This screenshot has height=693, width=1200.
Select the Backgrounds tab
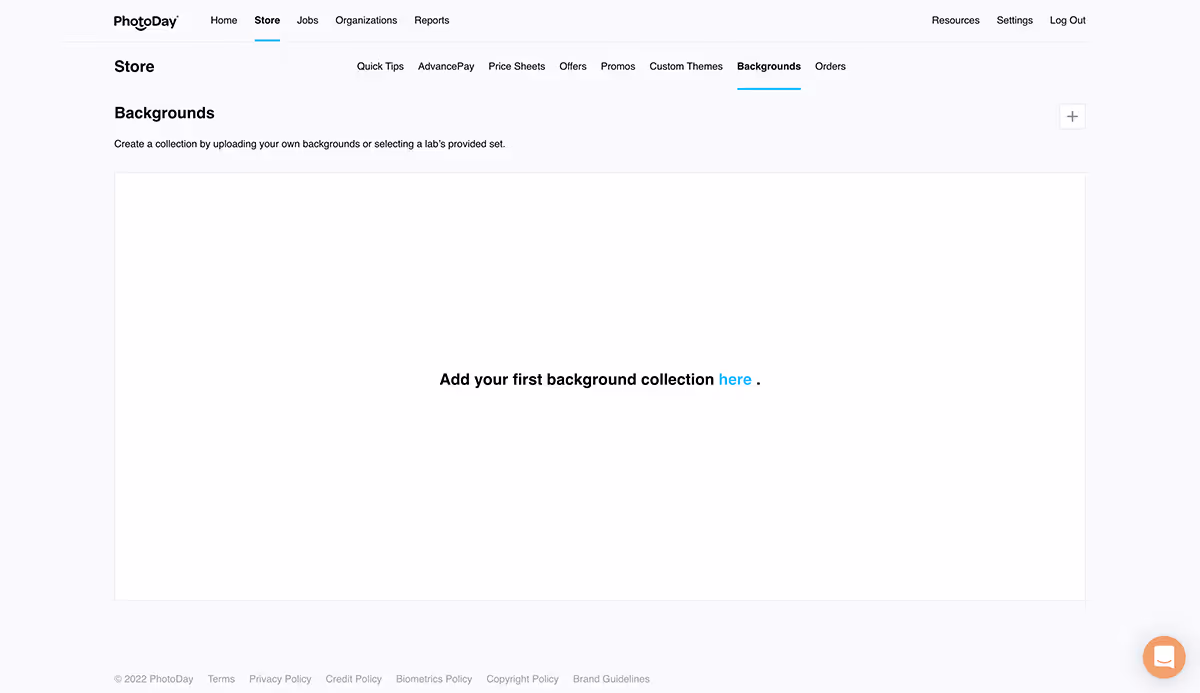[x=769, y=66]
